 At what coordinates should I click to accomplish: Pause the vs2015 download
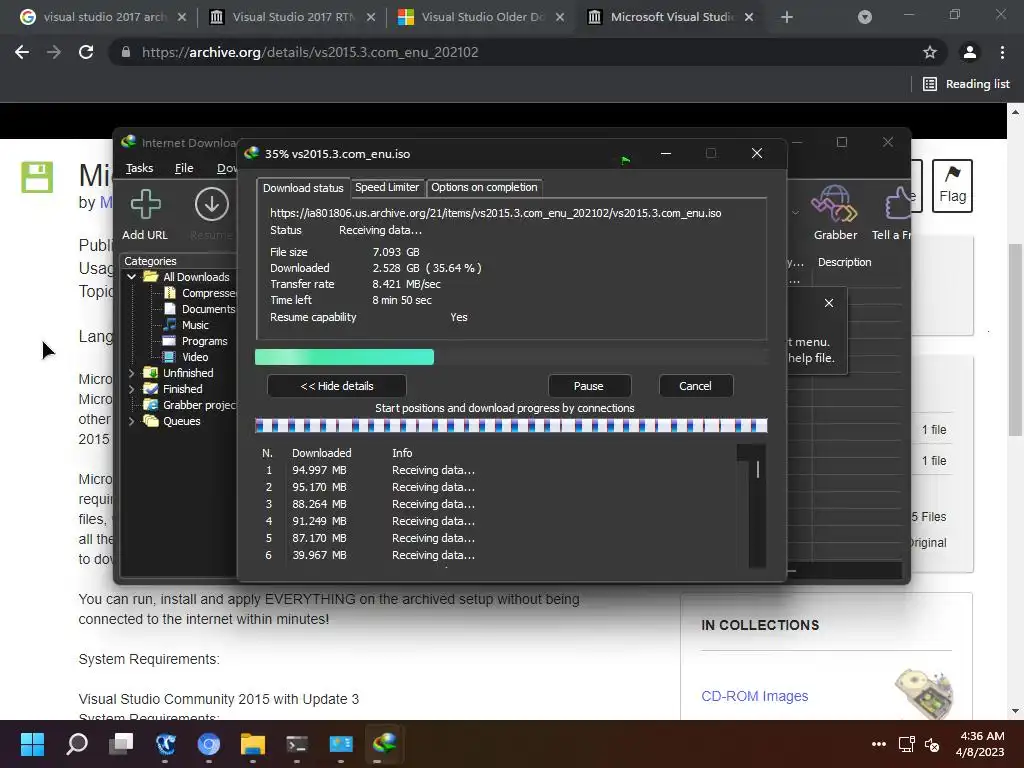click(x=588, y=386)
